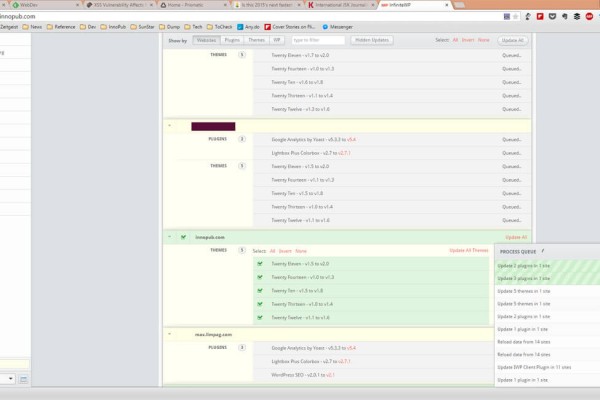Uncheck Twenty Thirteen theme under innopub.com

click(260, 304)
